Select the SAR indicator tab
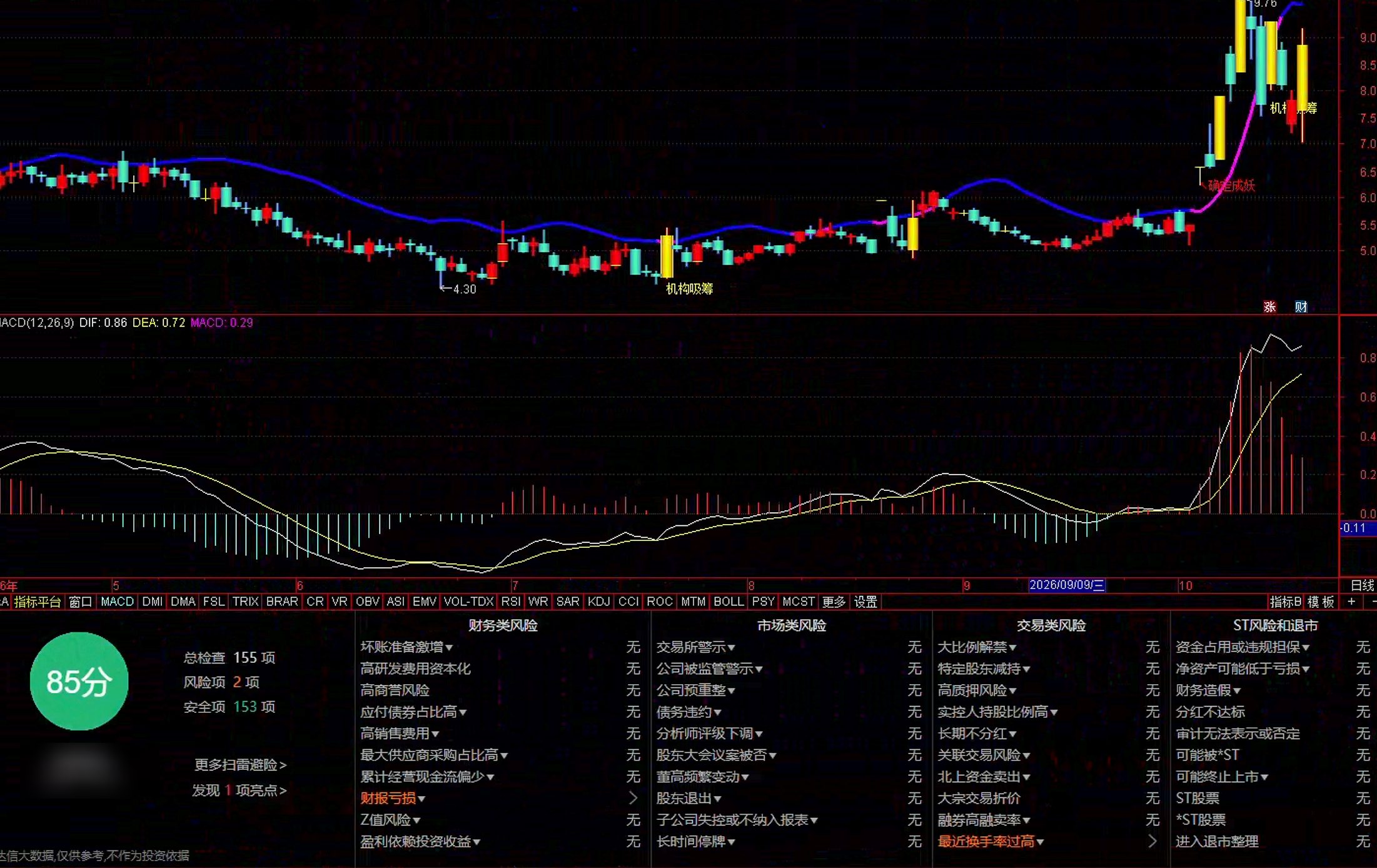 click(567, 602)
